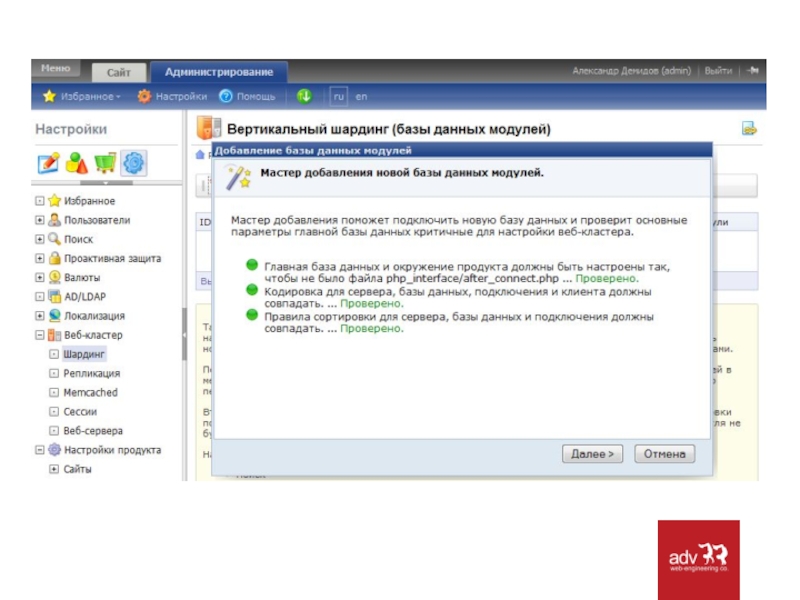Collapse the Избранное tree node
This screenshot has width=800, height=600.
40,201
